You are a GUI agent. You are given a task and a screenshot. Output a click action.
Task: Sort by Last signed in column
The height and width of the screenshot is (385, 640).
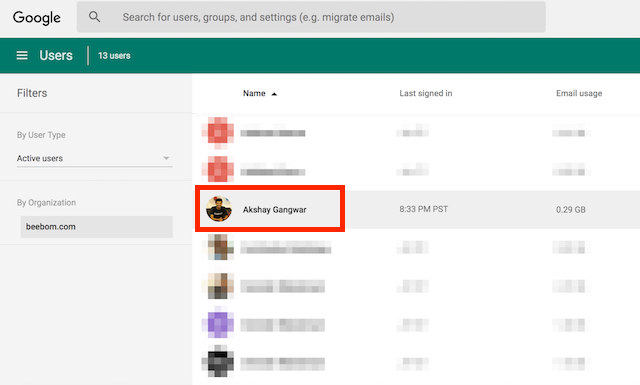pyautogui.click(x=426, y=93)
